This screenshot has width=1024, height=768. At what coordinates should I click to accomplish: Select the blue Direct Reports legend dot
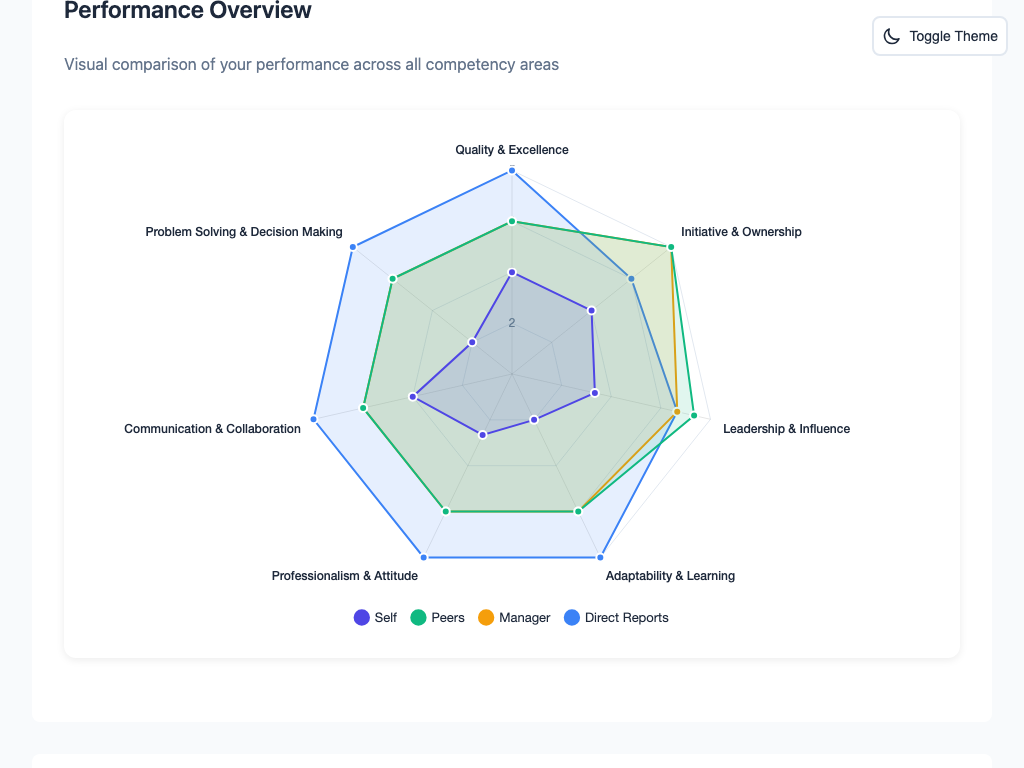(571, 617)
